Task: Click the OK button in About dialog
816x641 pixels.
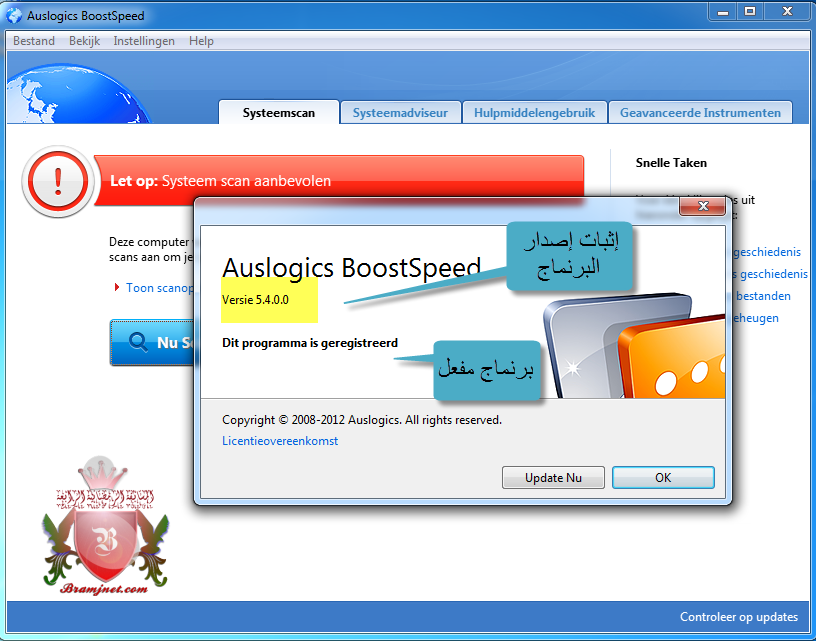Action: click(x=663, y=477)
